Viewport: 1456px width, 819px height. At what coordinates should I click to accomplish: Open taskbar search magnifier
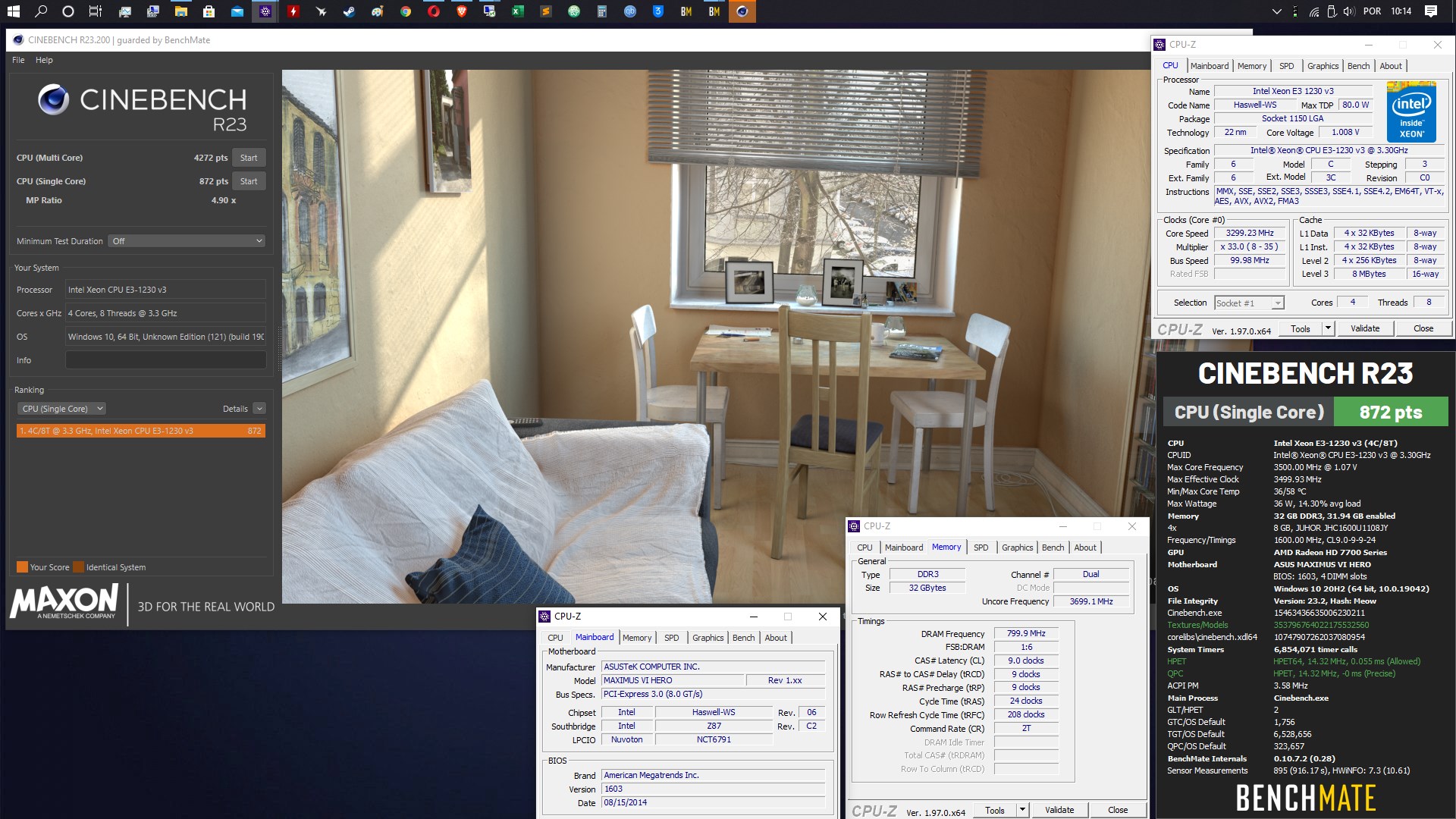[x=41, y=11]
